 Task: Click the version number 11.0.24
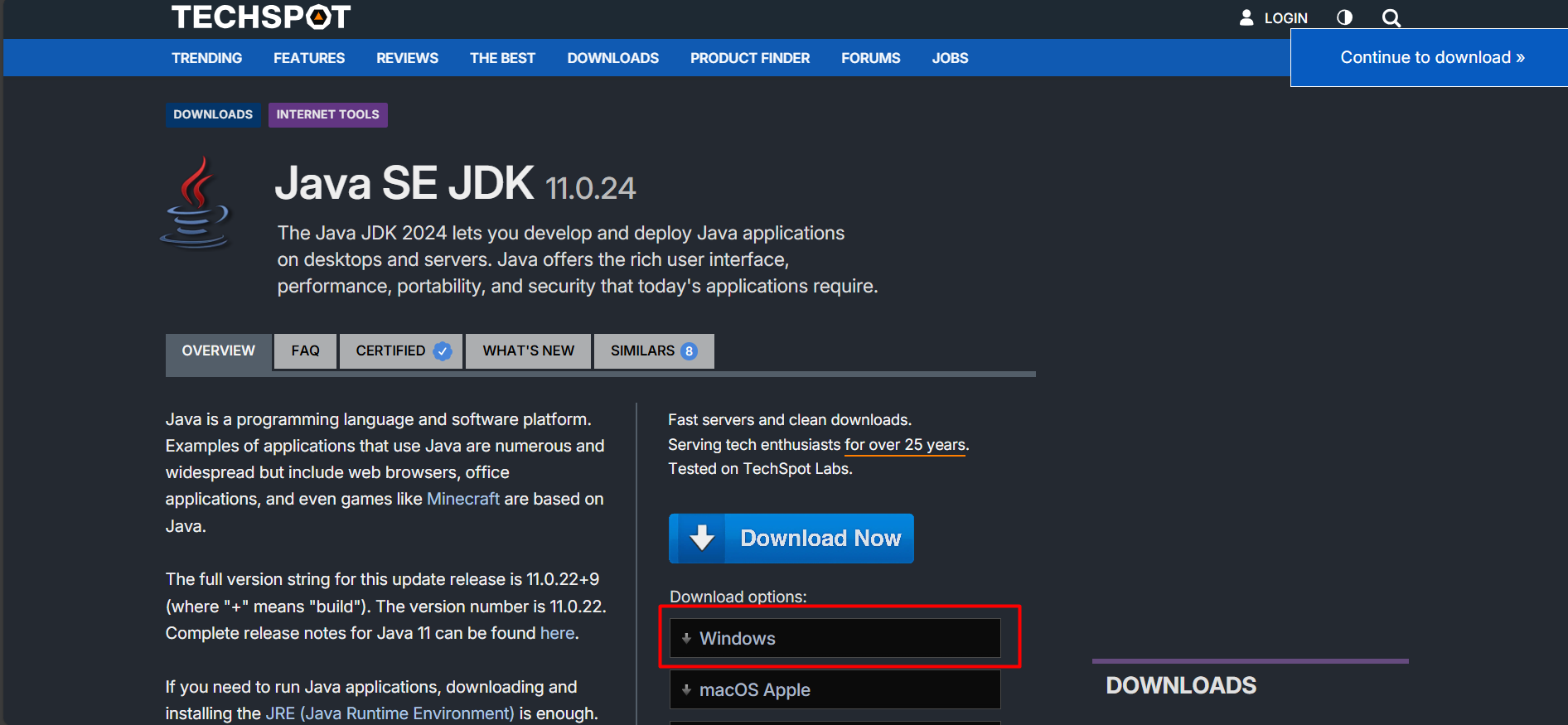tap(591, 189)
